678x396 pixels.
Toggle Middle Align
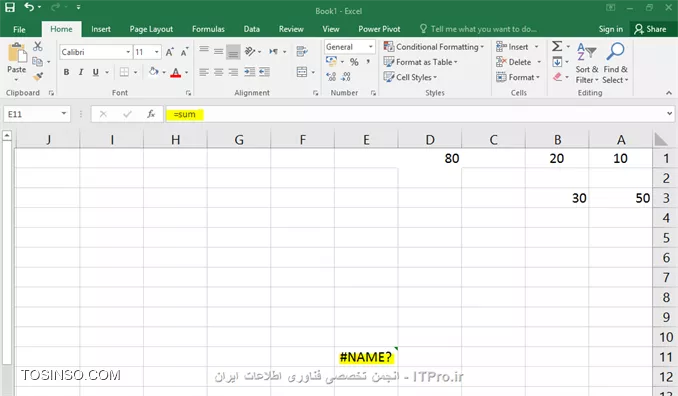coord(219,51)
